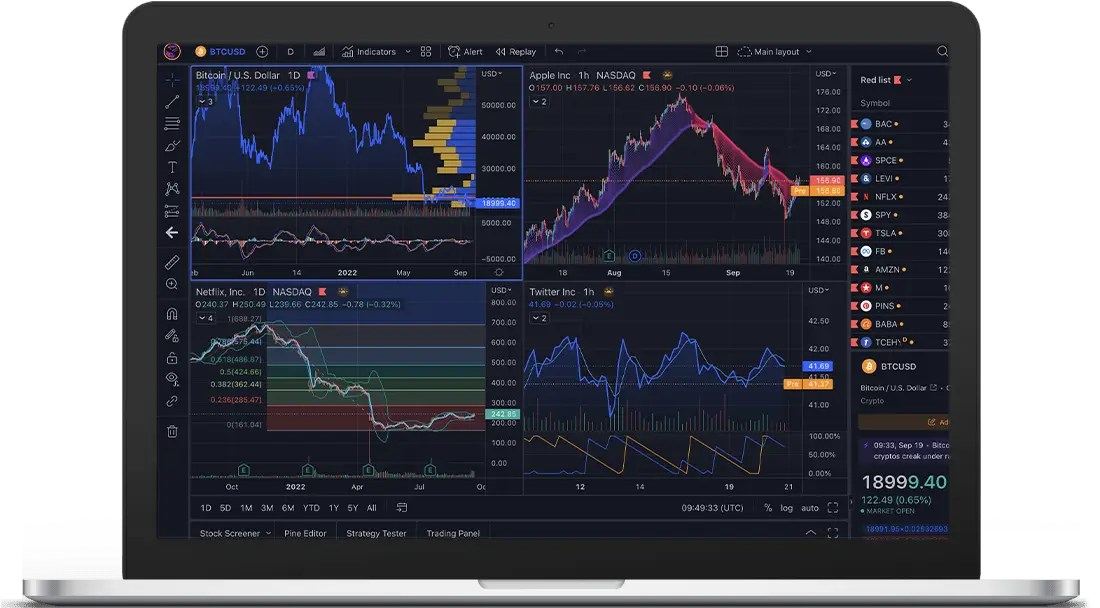Maximize the bottom panel
1100x608 pixels.
833,533
